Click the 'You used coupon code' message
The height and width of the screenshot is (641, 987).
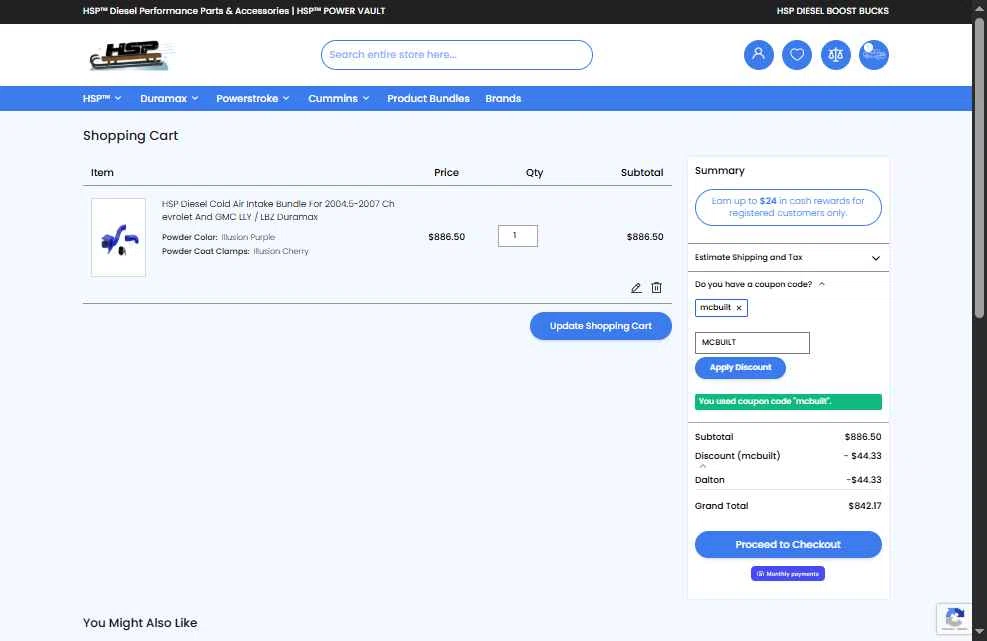(x=788, y=401)
